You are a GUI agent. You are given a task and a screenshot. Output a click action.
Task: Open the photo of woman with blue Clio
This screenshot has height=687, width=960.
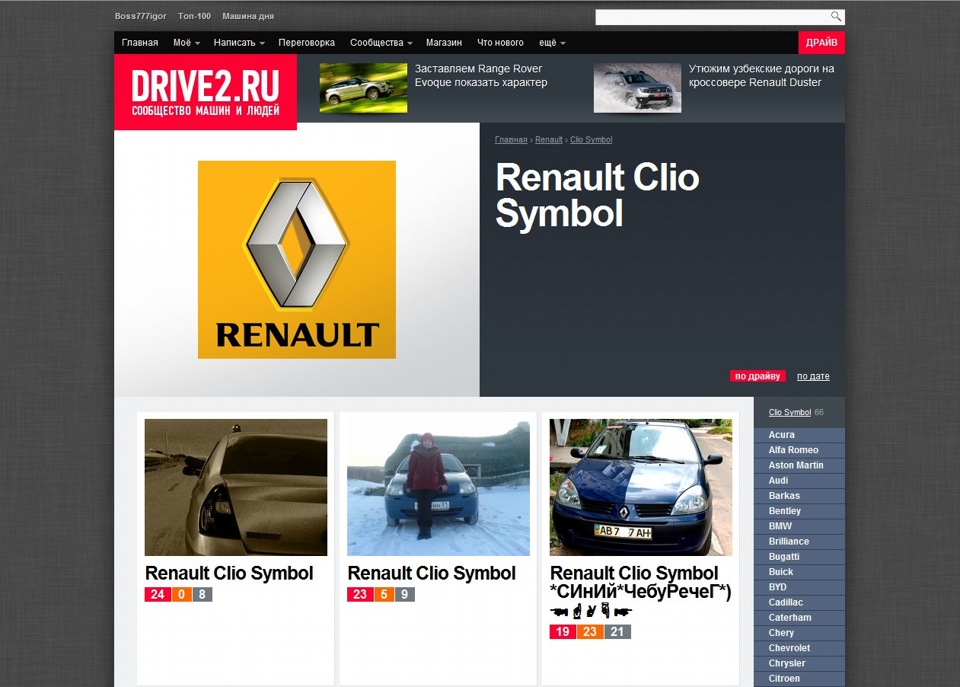click(438, 487)
